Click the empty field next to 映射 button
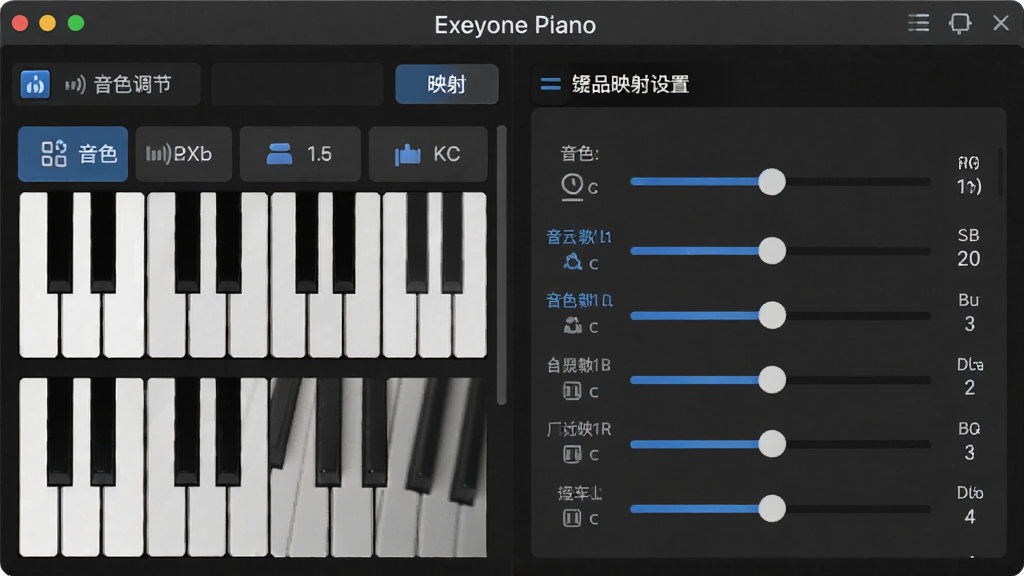 point(297,84)
